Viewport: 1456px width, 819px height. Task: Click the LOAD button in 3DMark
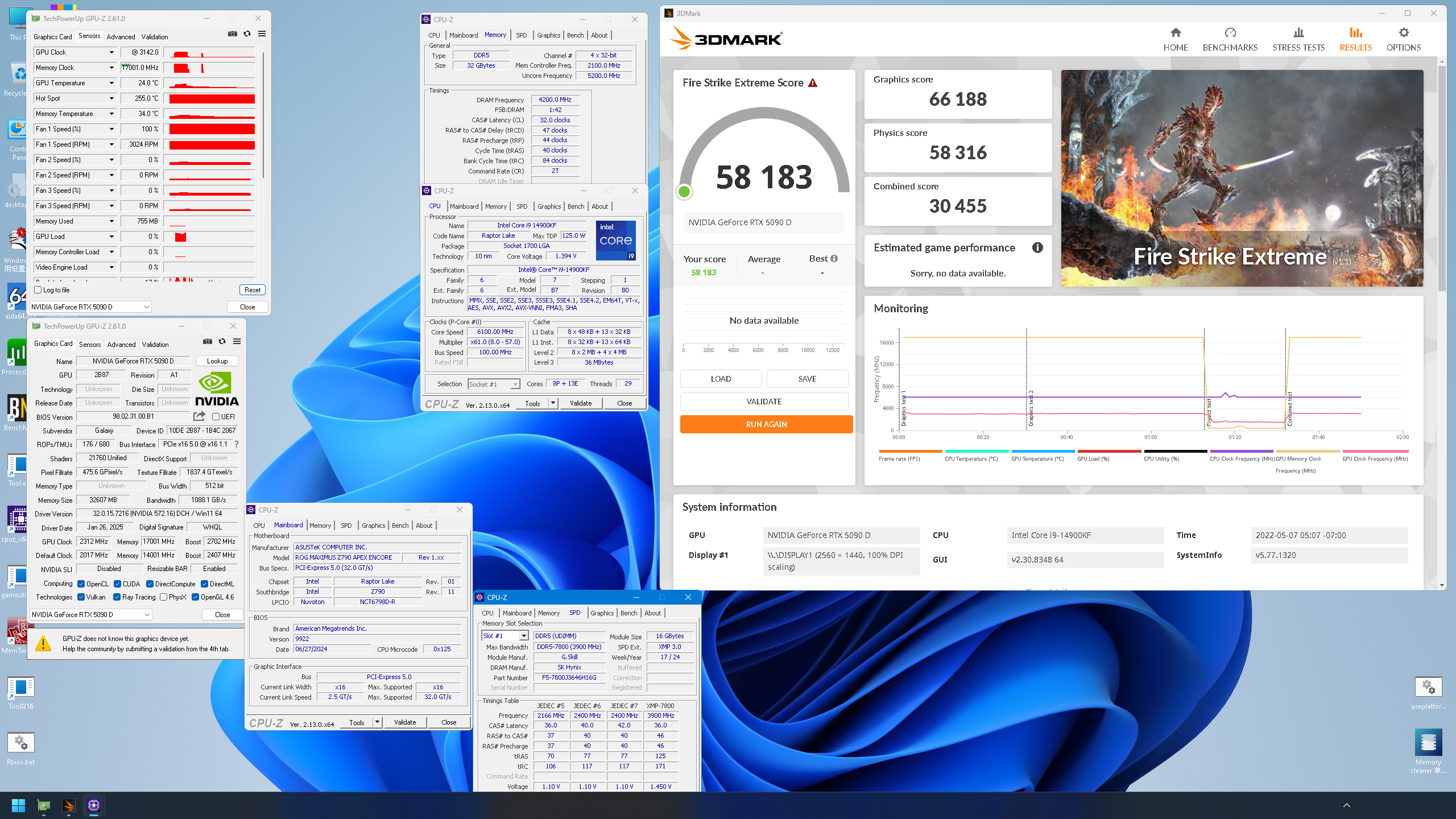(x=721, y=379)
